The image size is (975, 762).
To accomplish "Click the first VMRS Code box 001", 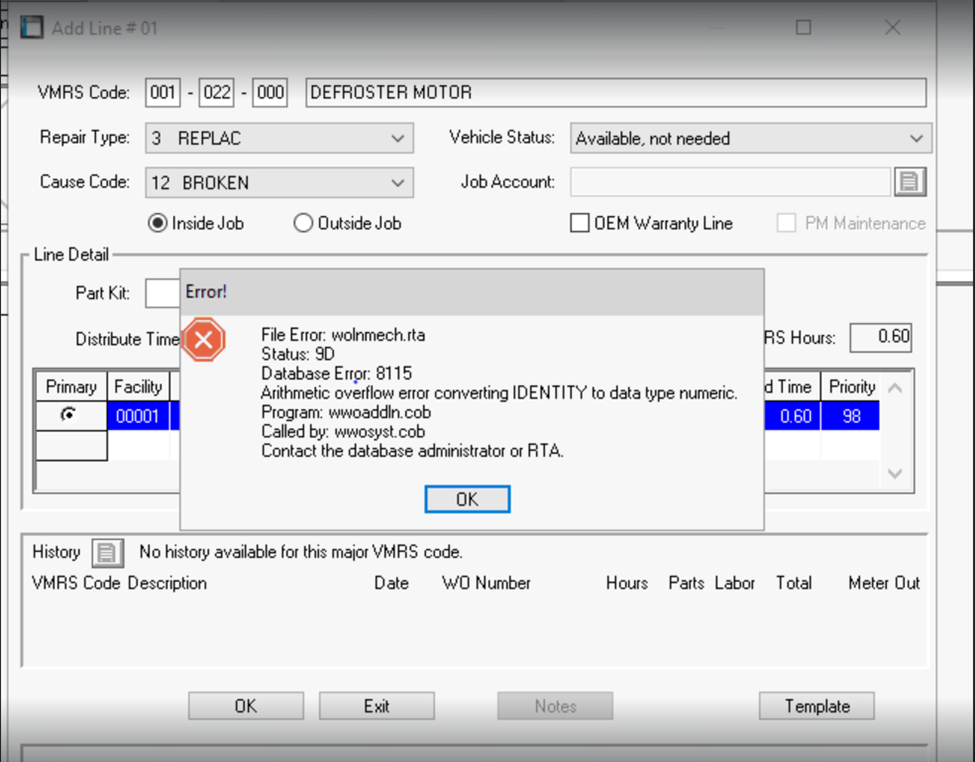I will coord(162,93).
